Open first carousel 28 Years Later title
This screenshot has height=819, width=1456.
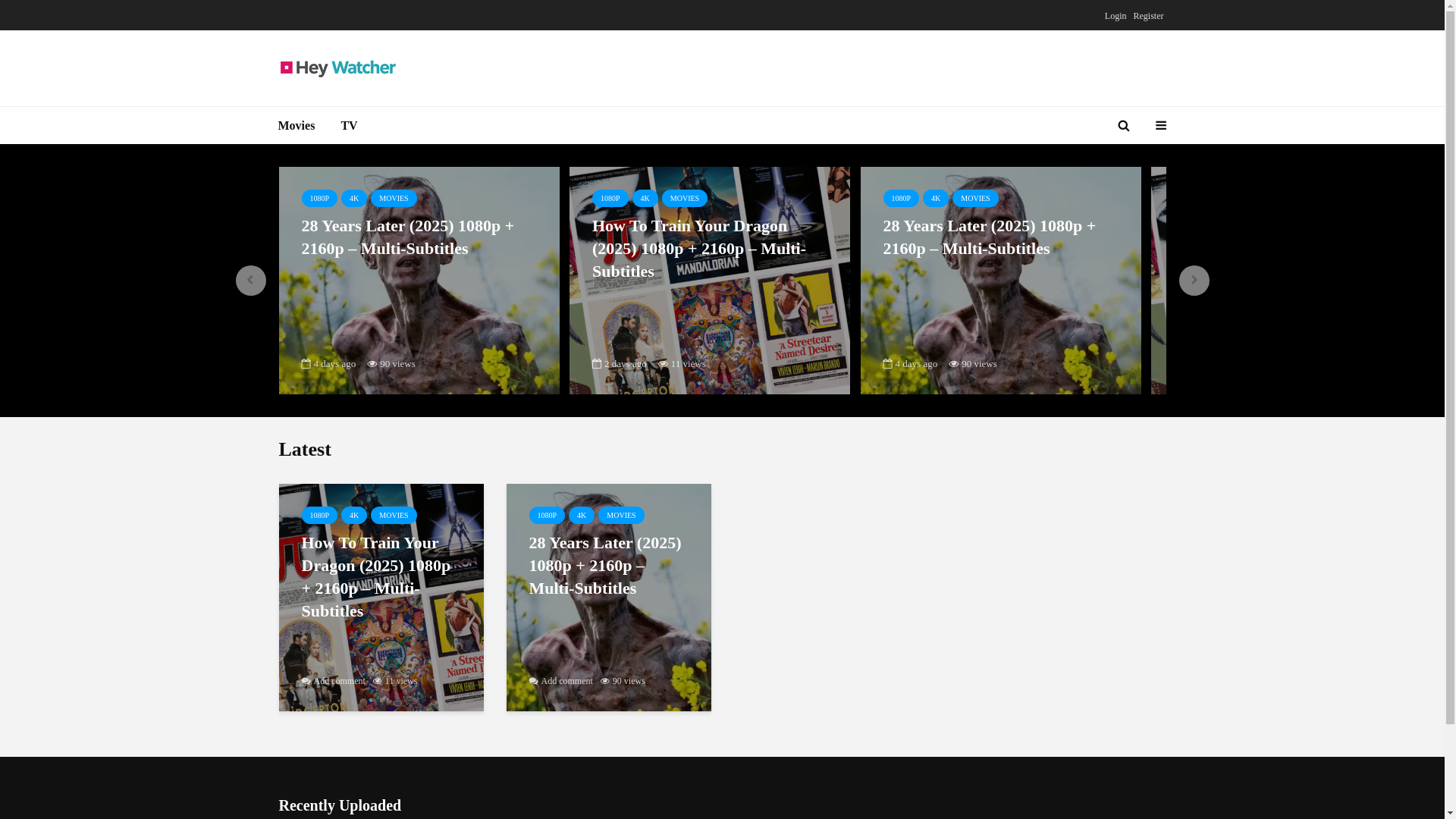[x=408, y=237]
